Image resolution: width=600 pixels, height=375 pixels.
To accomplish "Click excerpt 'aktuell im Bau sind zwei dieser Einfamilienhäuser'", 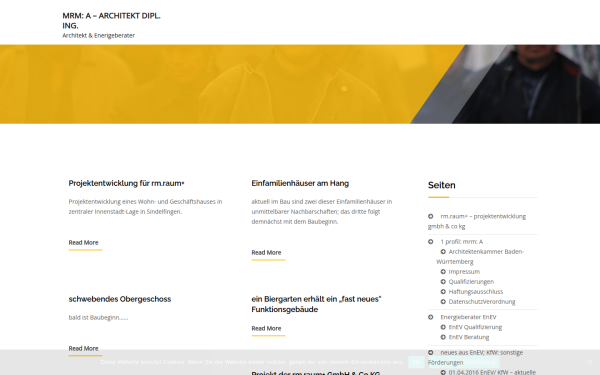I will coord(322,212).
